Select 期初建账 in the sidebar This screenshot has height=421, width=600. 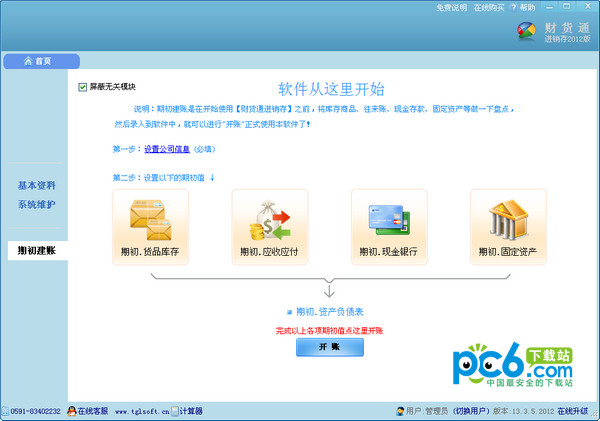click(x=37, y=251)
